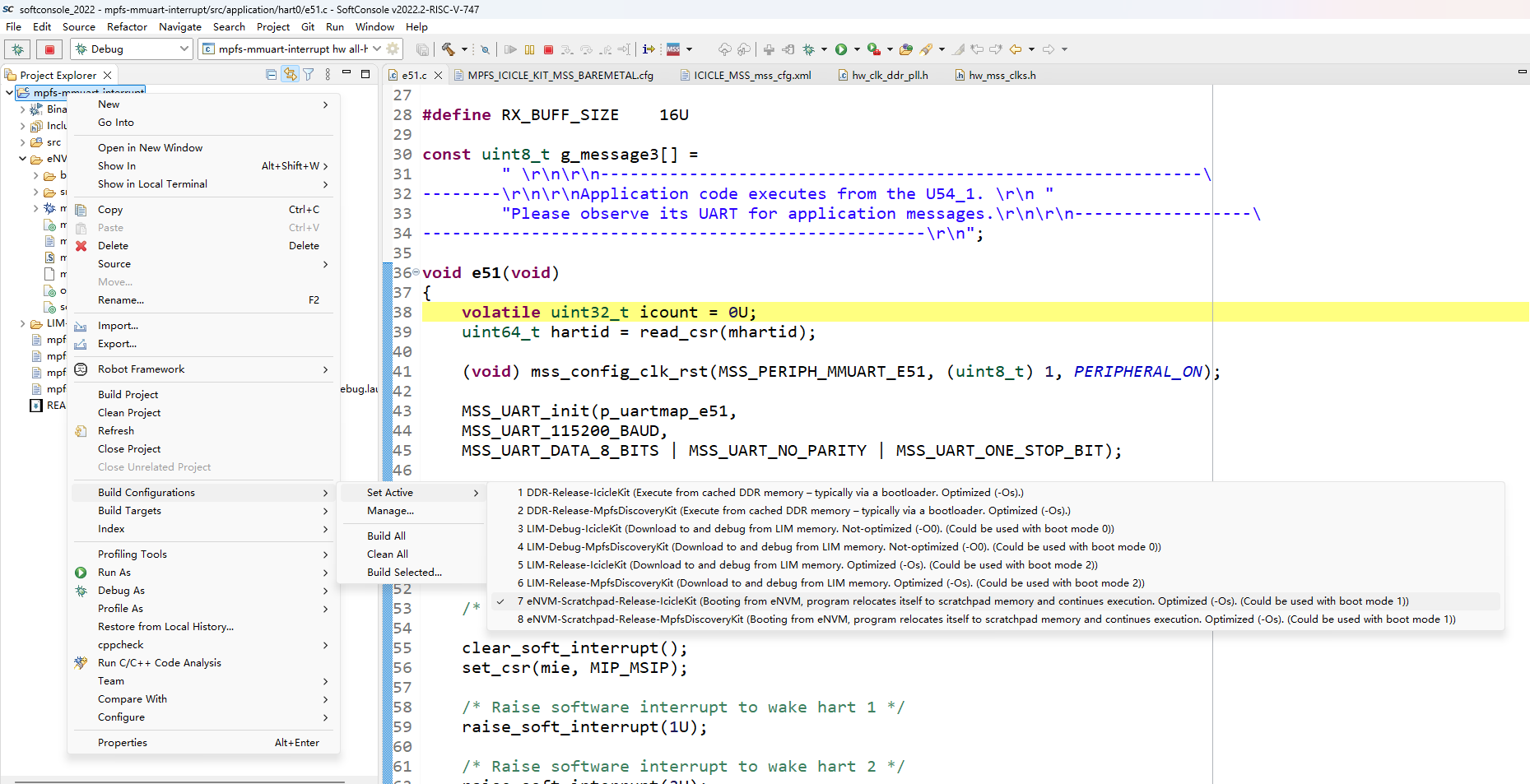Click the red Stop launch button
Viewport: 1530px width, 784px height.
coord(49,49)
